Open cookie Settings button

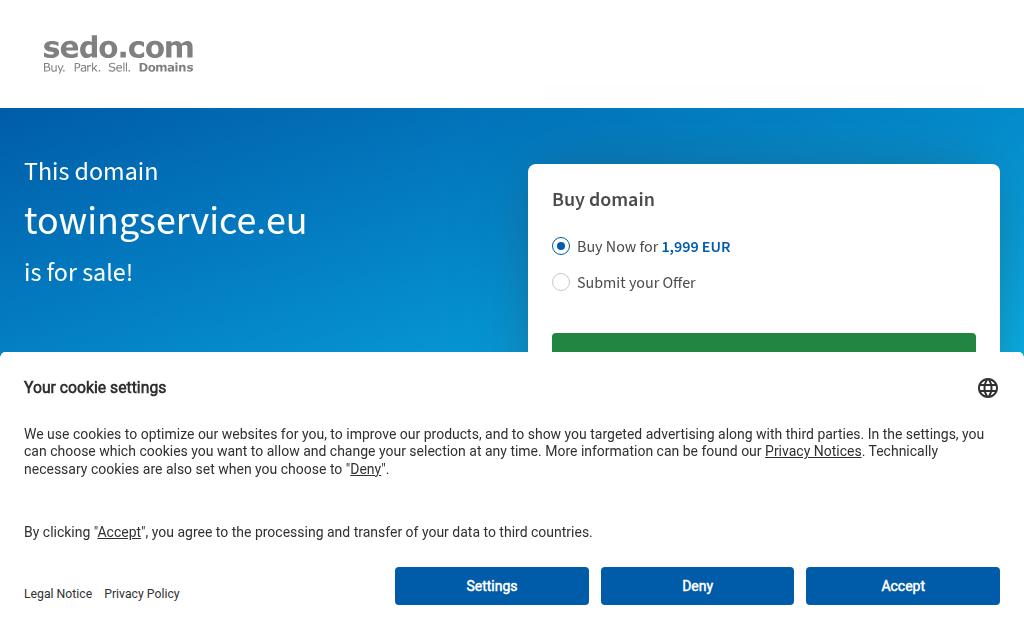point(491,586)
